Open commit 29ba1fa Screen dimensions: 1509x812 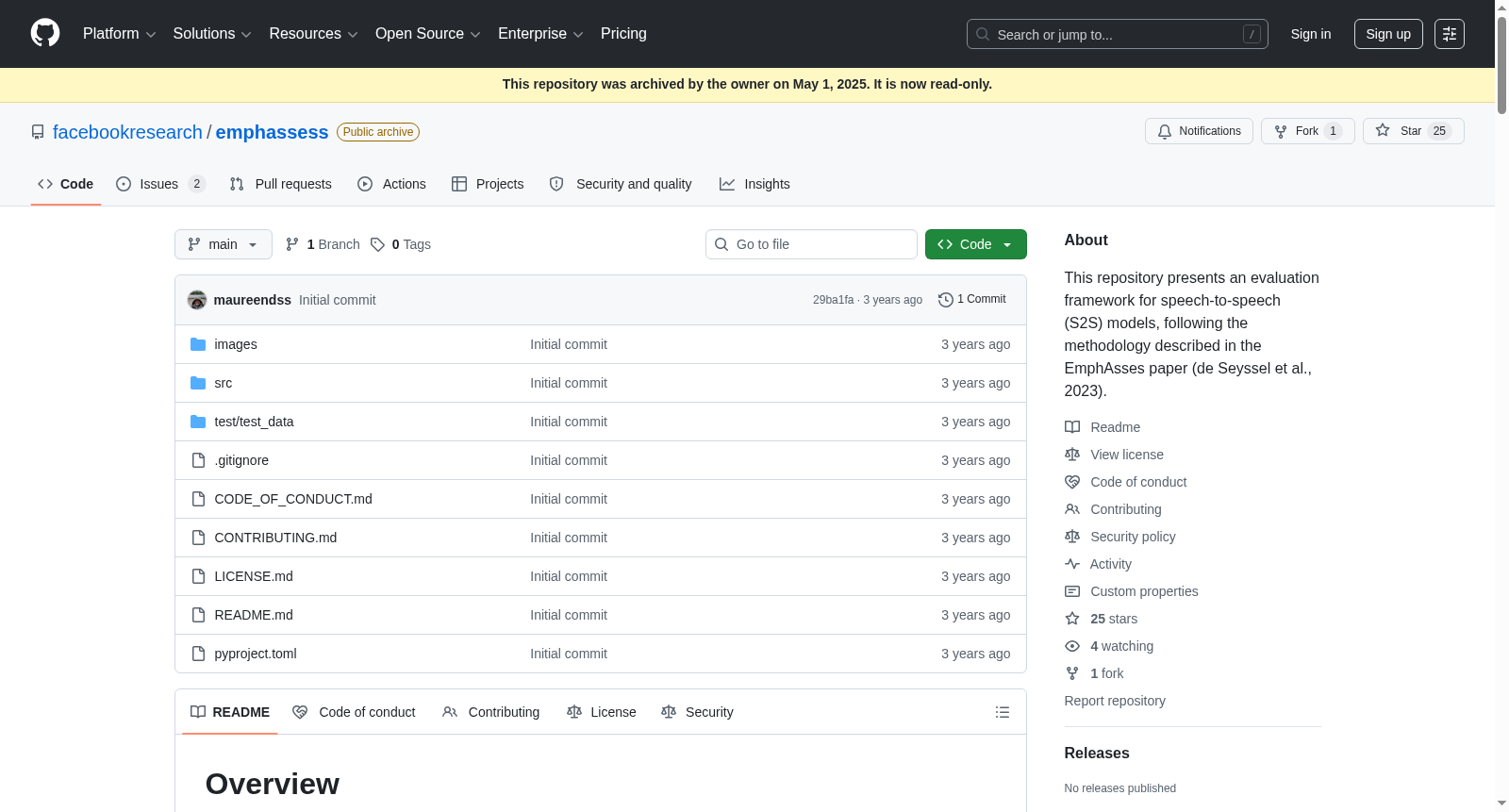(x=833, y=300)
